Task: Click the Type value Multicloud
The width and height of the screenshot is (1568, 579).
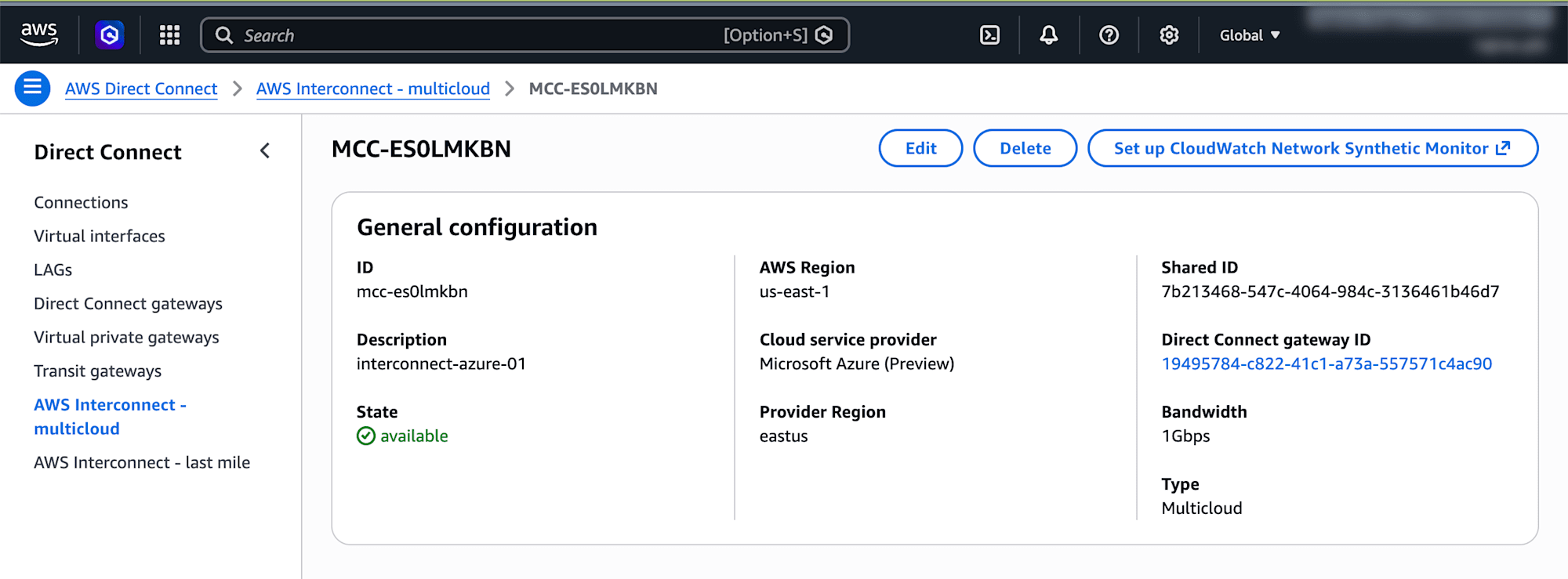Action: (x=1201, y=508)
